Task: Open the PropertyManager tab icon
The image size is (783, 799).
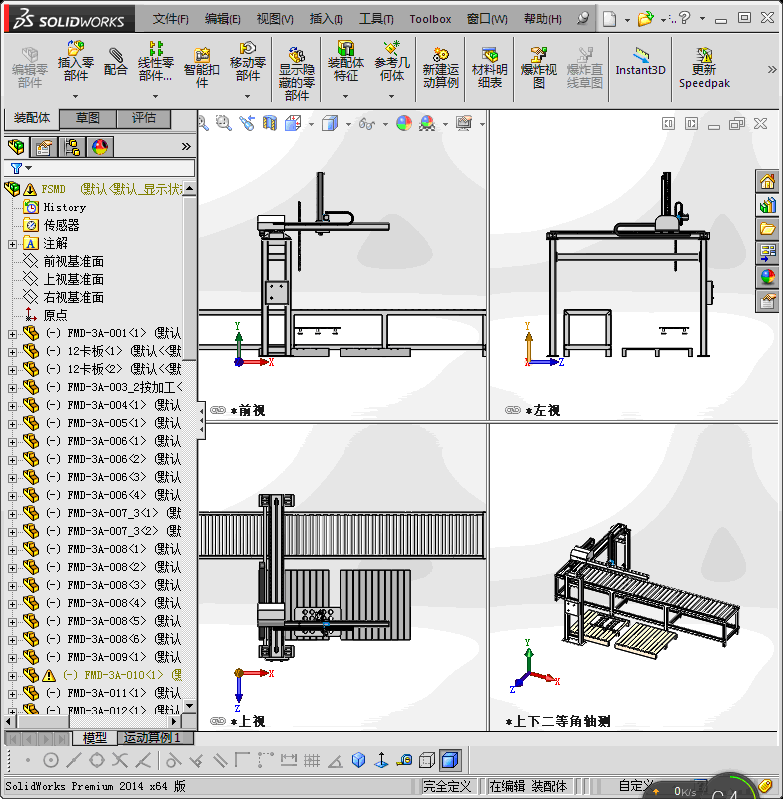Action: pos(44,147)
